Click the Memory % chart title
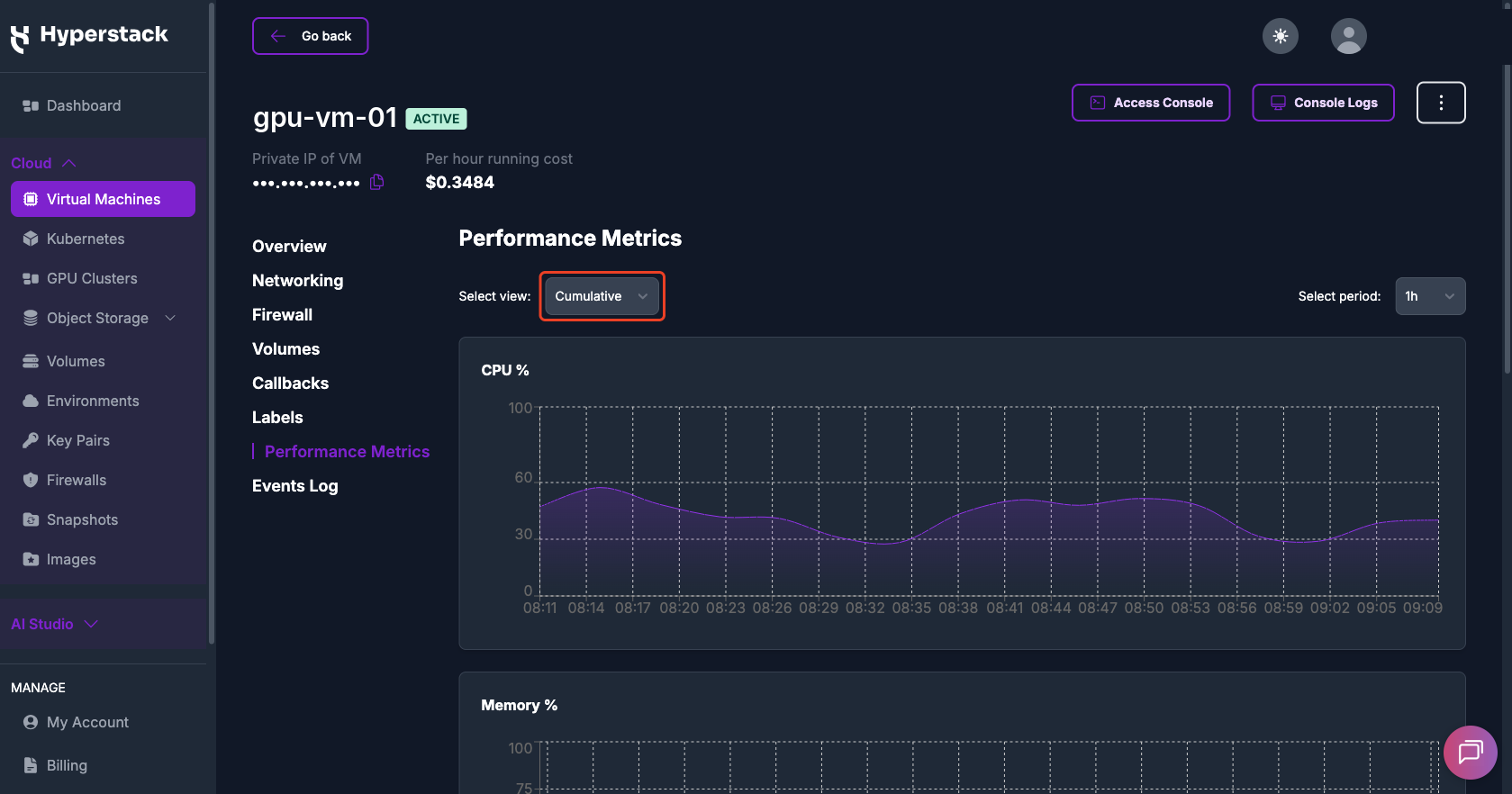The image size is (1512, 794). coord(519,705)
